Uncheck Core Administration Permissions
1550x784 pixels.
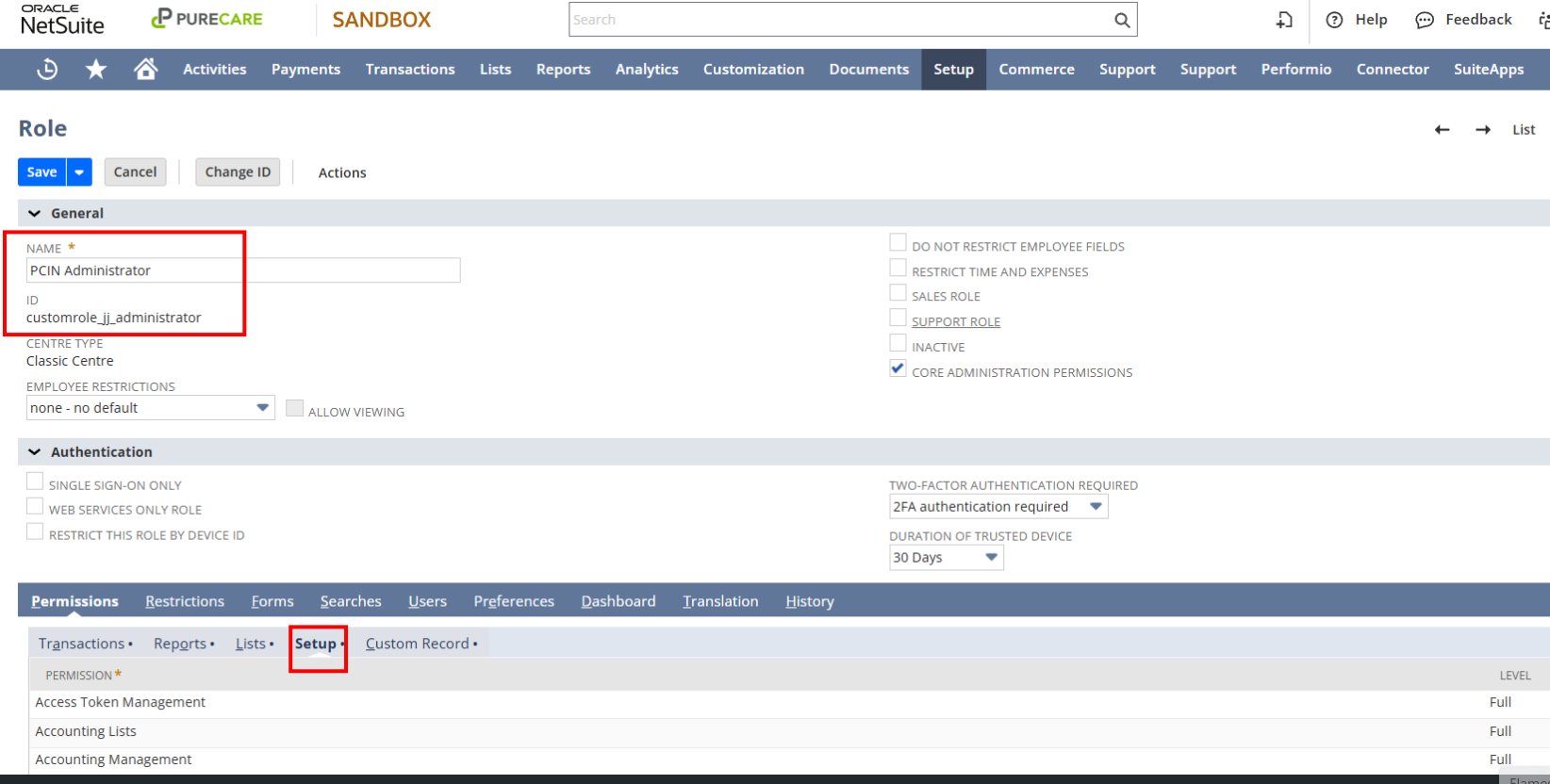tap(898, 369)
